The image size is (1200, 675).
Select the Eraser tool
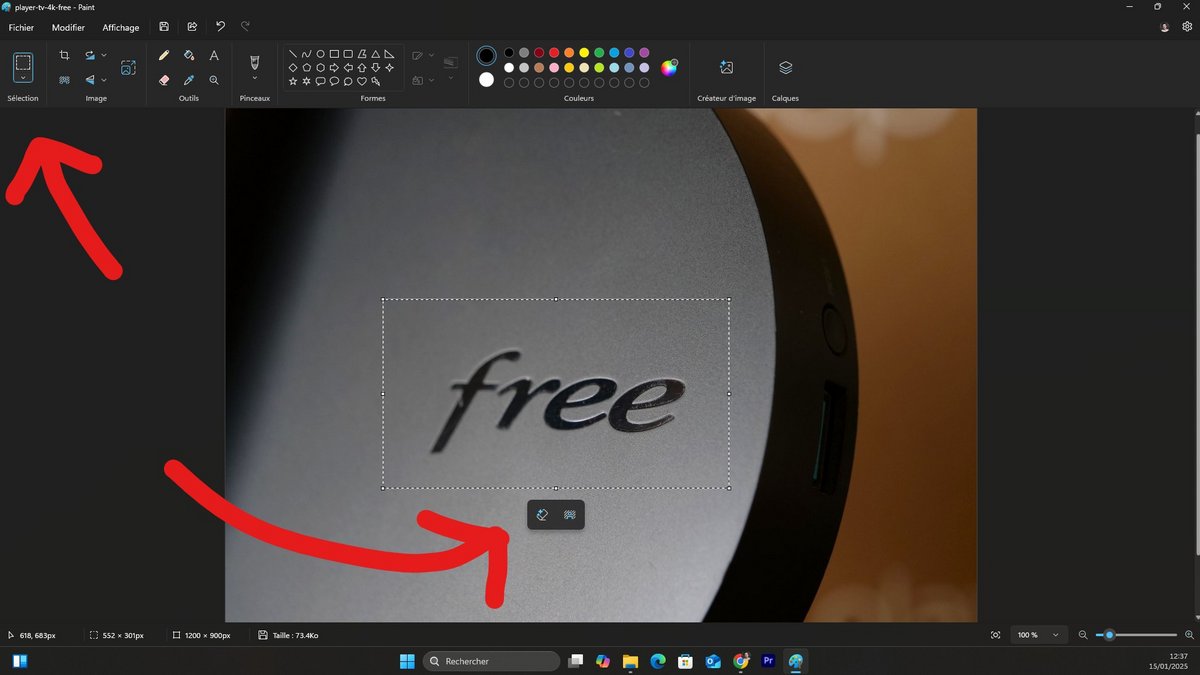(x=164, y=80)
